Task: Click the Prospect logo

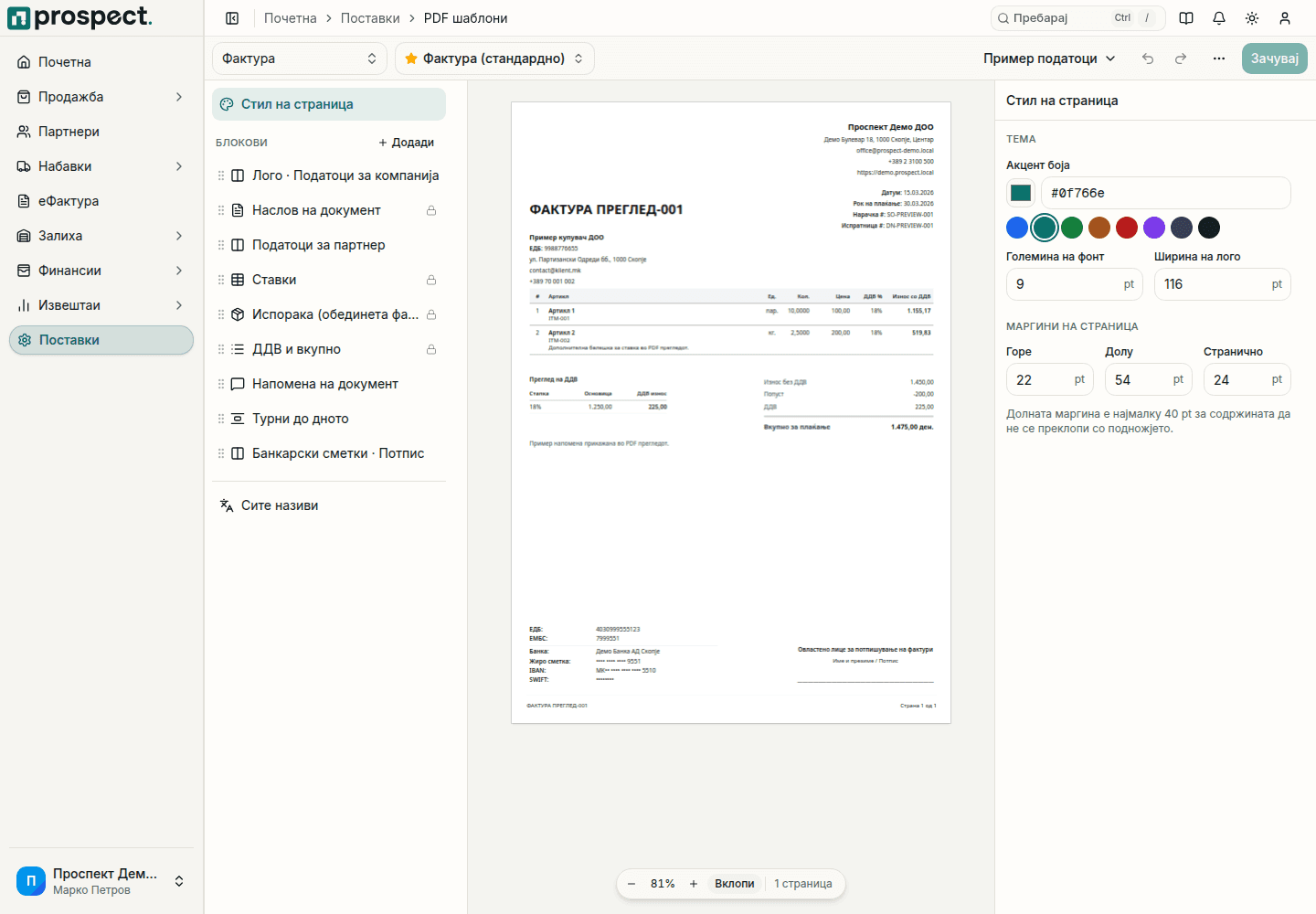Action: pyautogui.click(x=80, y=17)
